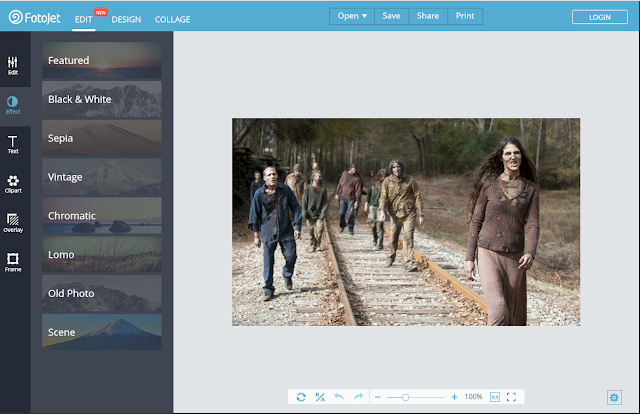Click the reset/refresh icon in bottom toolbar
This screenshot has height=414, width=640.
click(x=301, y=397)
